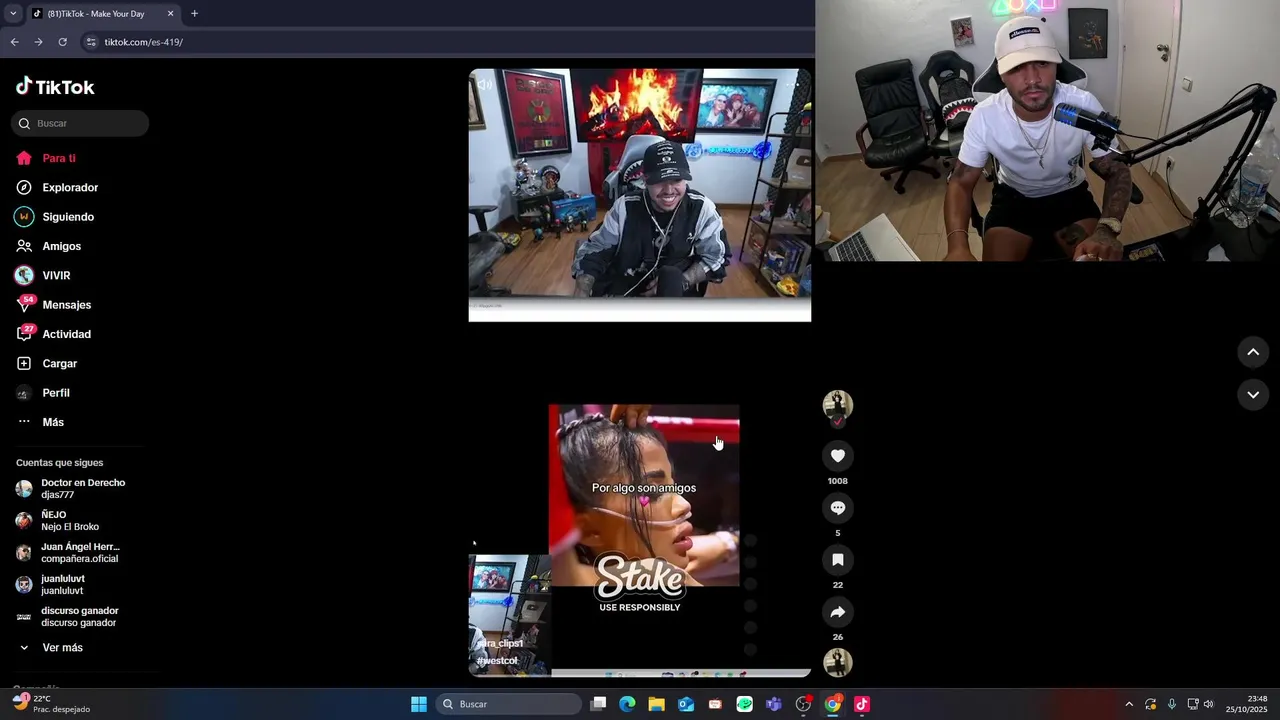
Task: Open the Windows Start menu
Action: point(419,704)
